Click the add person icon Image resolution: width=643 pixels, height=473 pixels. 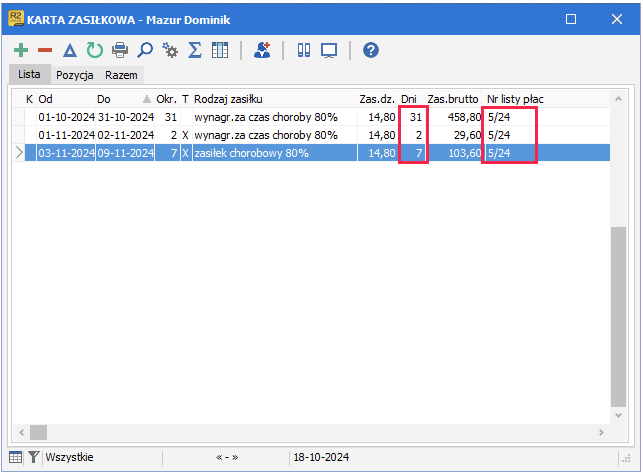[262, 50]
